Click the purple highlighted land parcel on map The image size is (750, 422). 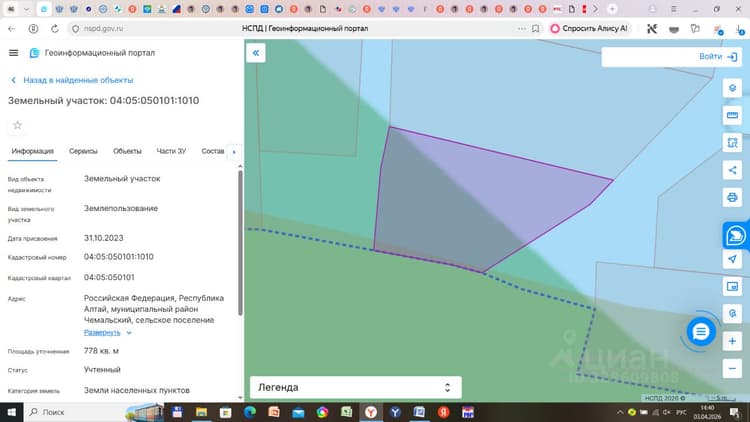pos(478,201)
